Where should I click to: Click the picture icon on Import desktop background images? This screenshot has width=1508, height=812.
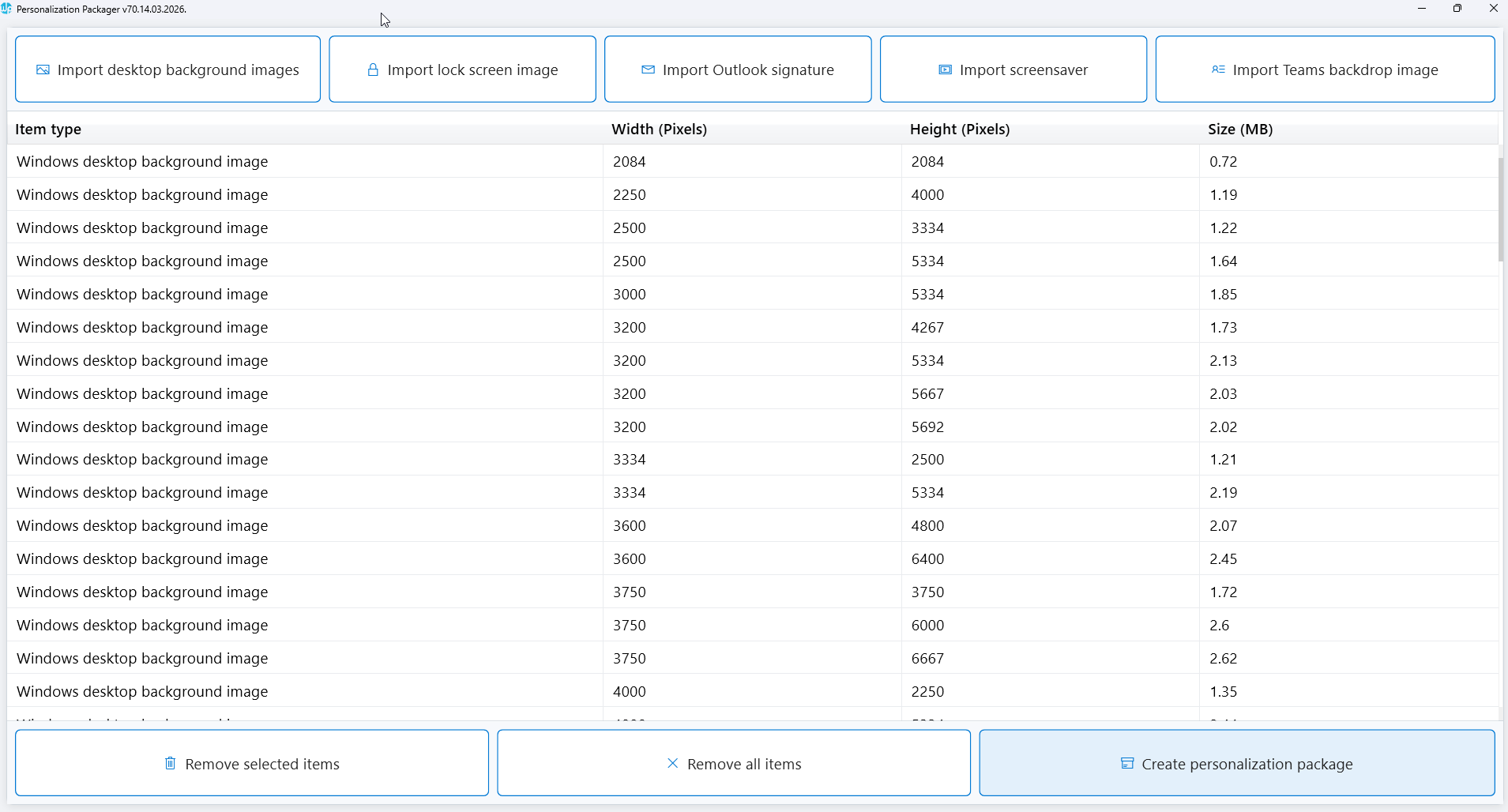(x=43, y=70)
